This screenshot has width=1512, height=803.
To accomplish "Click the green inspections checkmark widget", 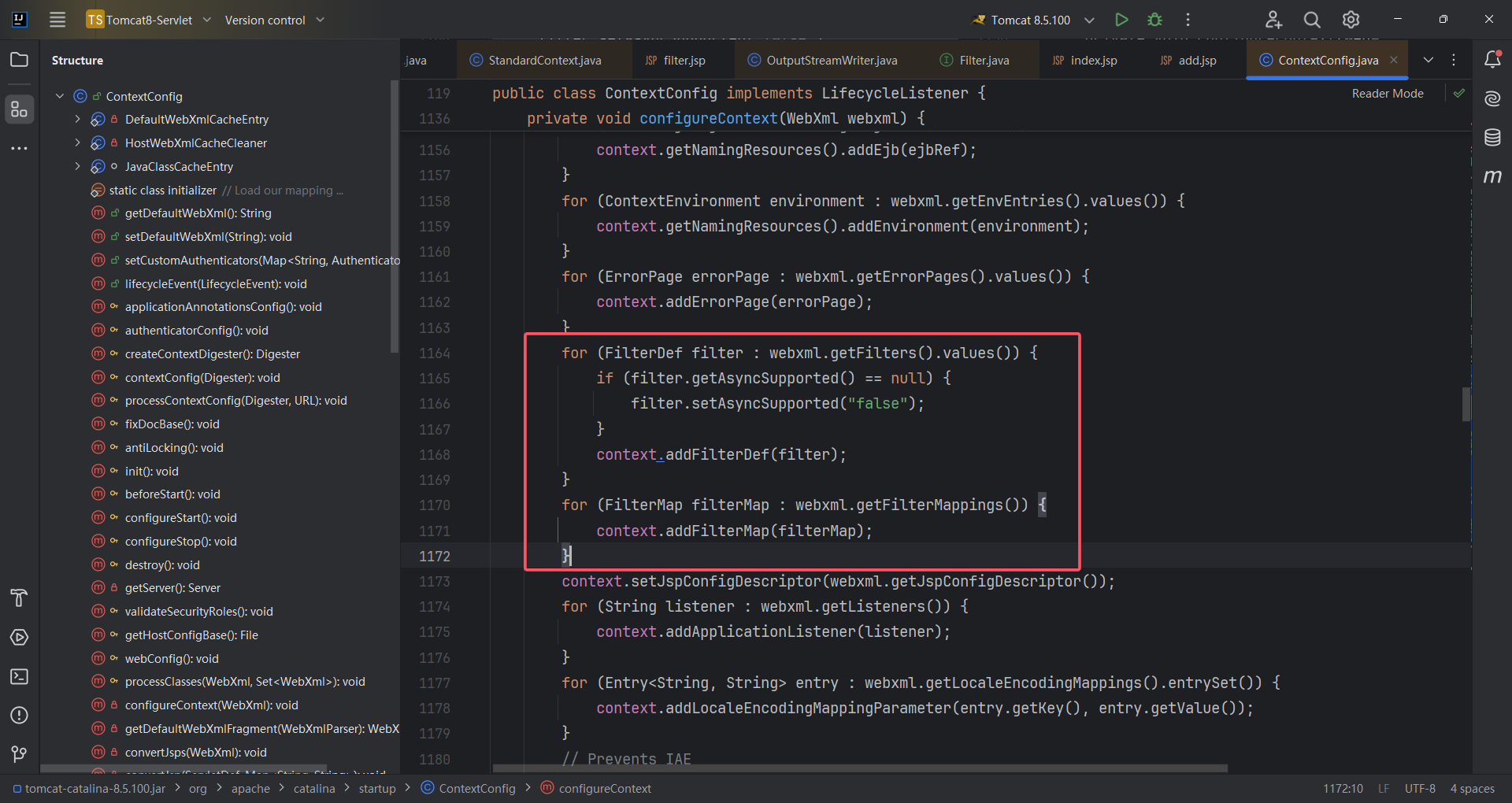I will [x=1459, y=93].
